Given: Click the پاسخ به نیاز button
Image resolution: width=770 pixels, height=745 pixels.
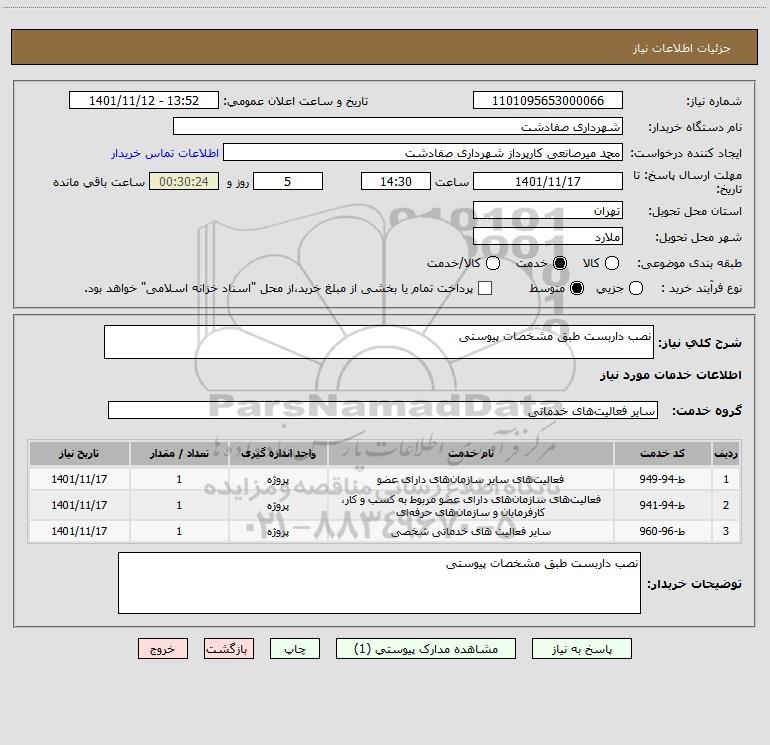Looking at the screenshot, I should (x=581, y=649).
